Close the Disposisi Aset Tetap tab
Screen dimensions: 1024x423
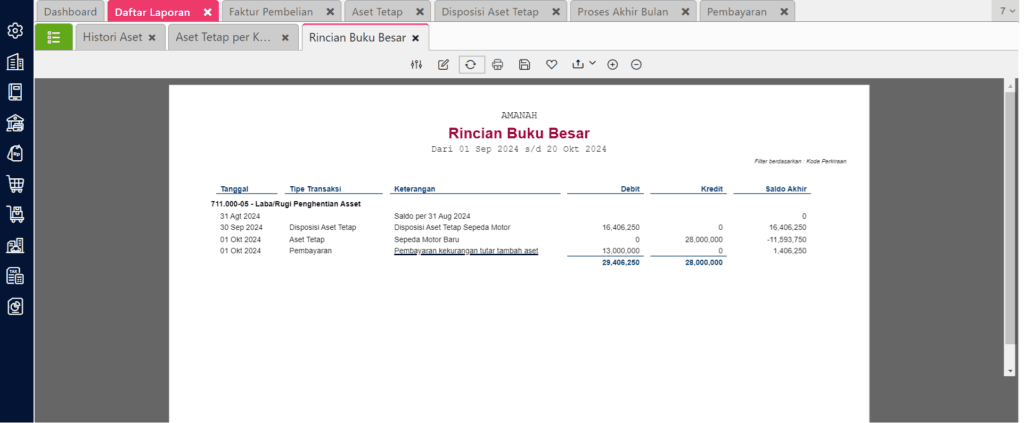click(x=555, y=12)
